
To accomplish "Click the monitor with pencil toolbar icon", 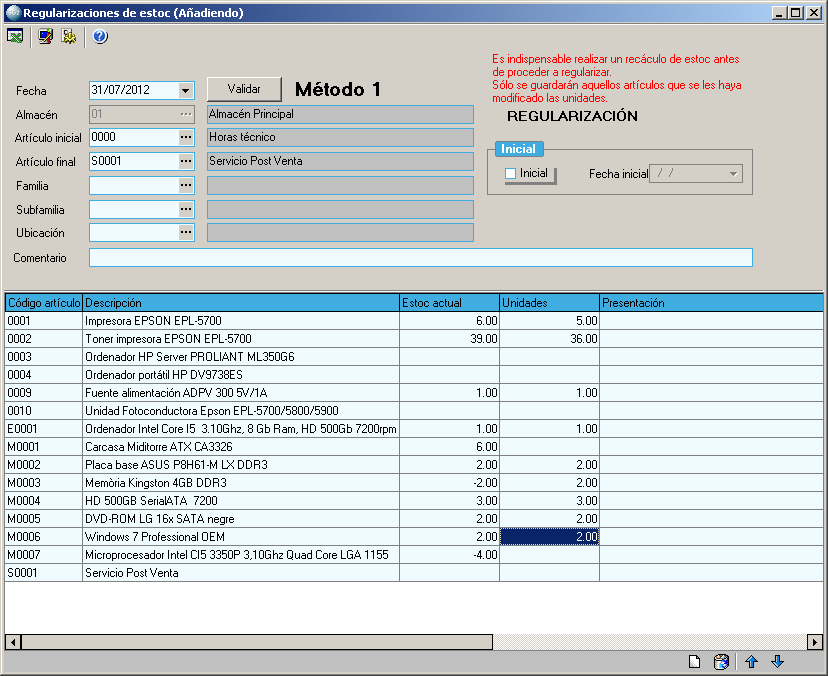I will (x=46, y=36).
